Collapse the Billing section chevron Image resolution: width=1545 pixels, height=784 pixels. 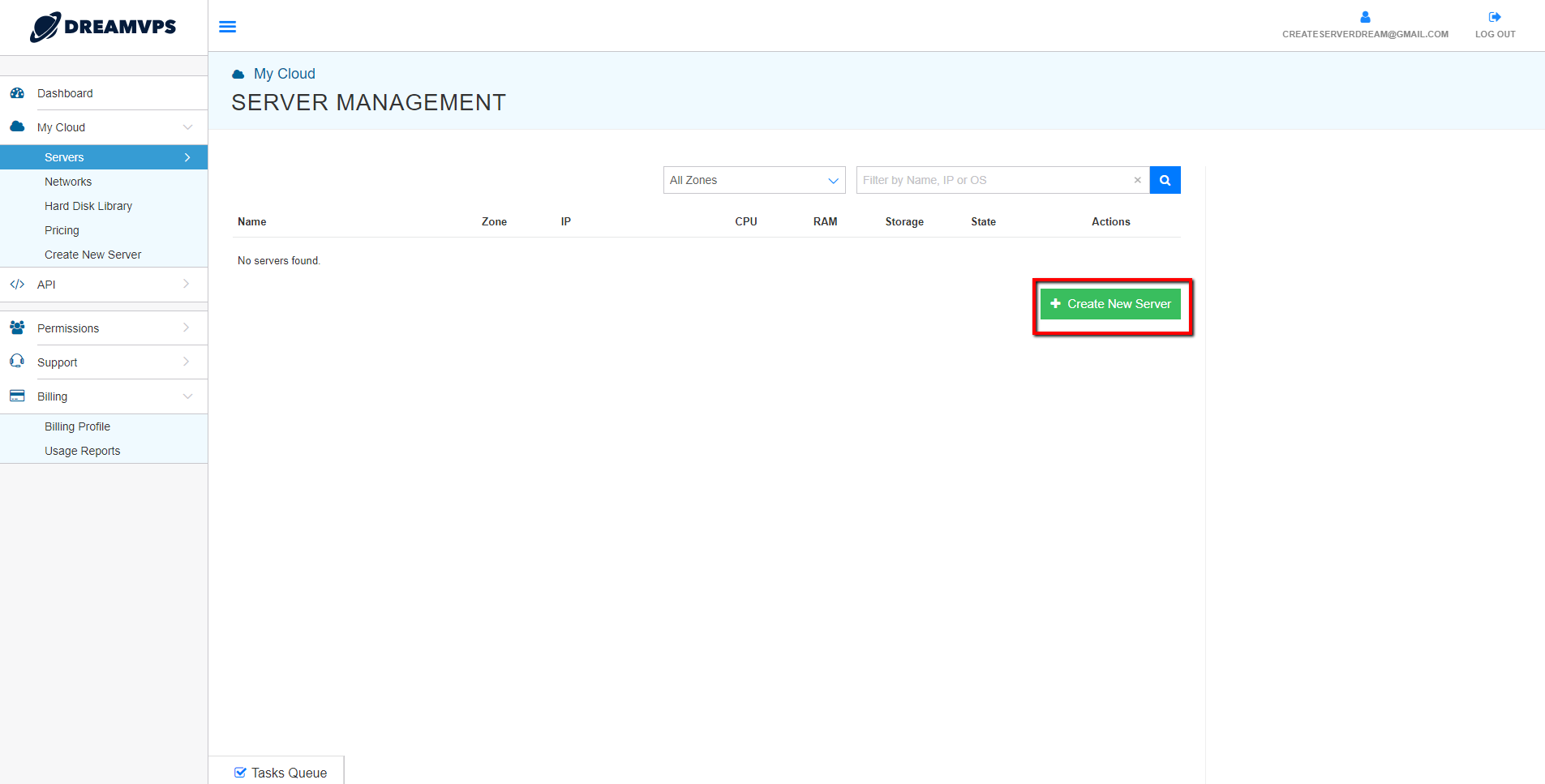(187, 396)
